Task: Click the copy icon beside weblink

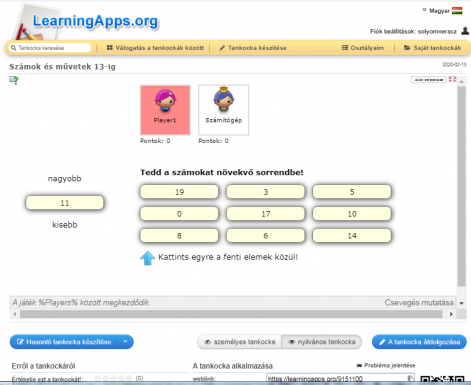Action: pyautogui.click(x=411, y=378)
